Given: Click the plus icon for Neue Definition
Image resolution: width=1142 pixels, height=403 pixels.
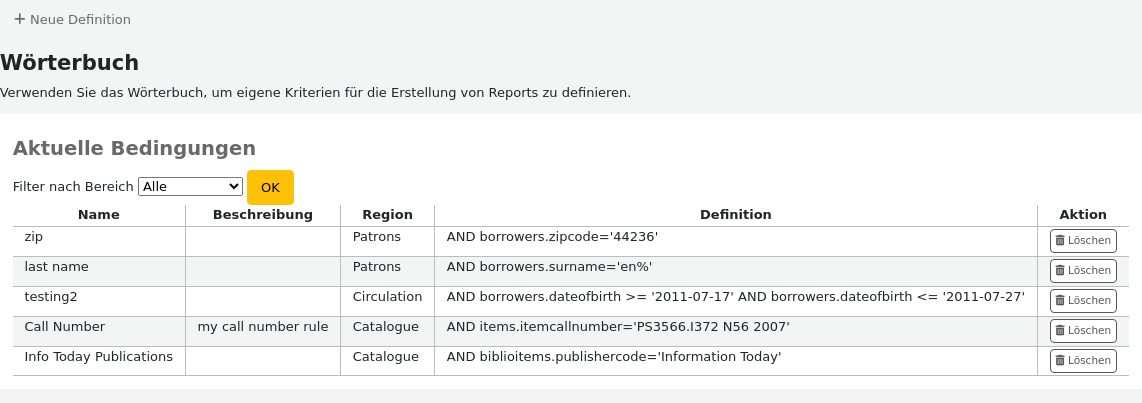Looking at the screenshot, I should [20, 19].
